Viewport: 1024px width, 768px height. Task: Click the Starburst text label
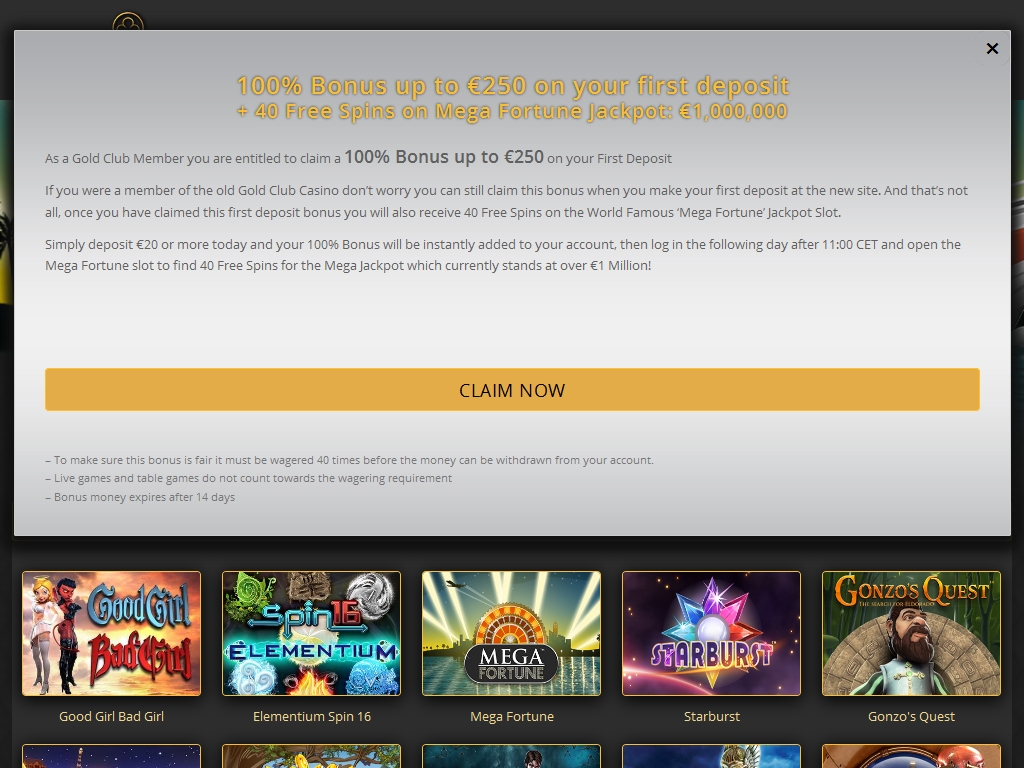pyautogui.click(x=712, y=716)
